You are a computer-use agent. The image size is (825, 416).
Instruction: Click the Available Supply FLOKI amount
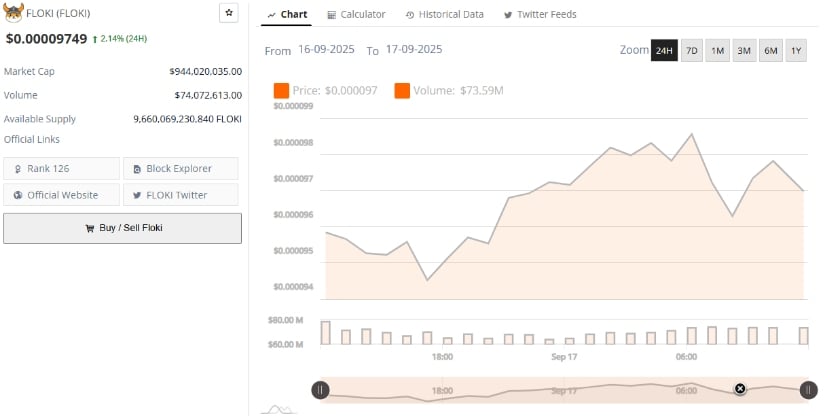(187, 119)
